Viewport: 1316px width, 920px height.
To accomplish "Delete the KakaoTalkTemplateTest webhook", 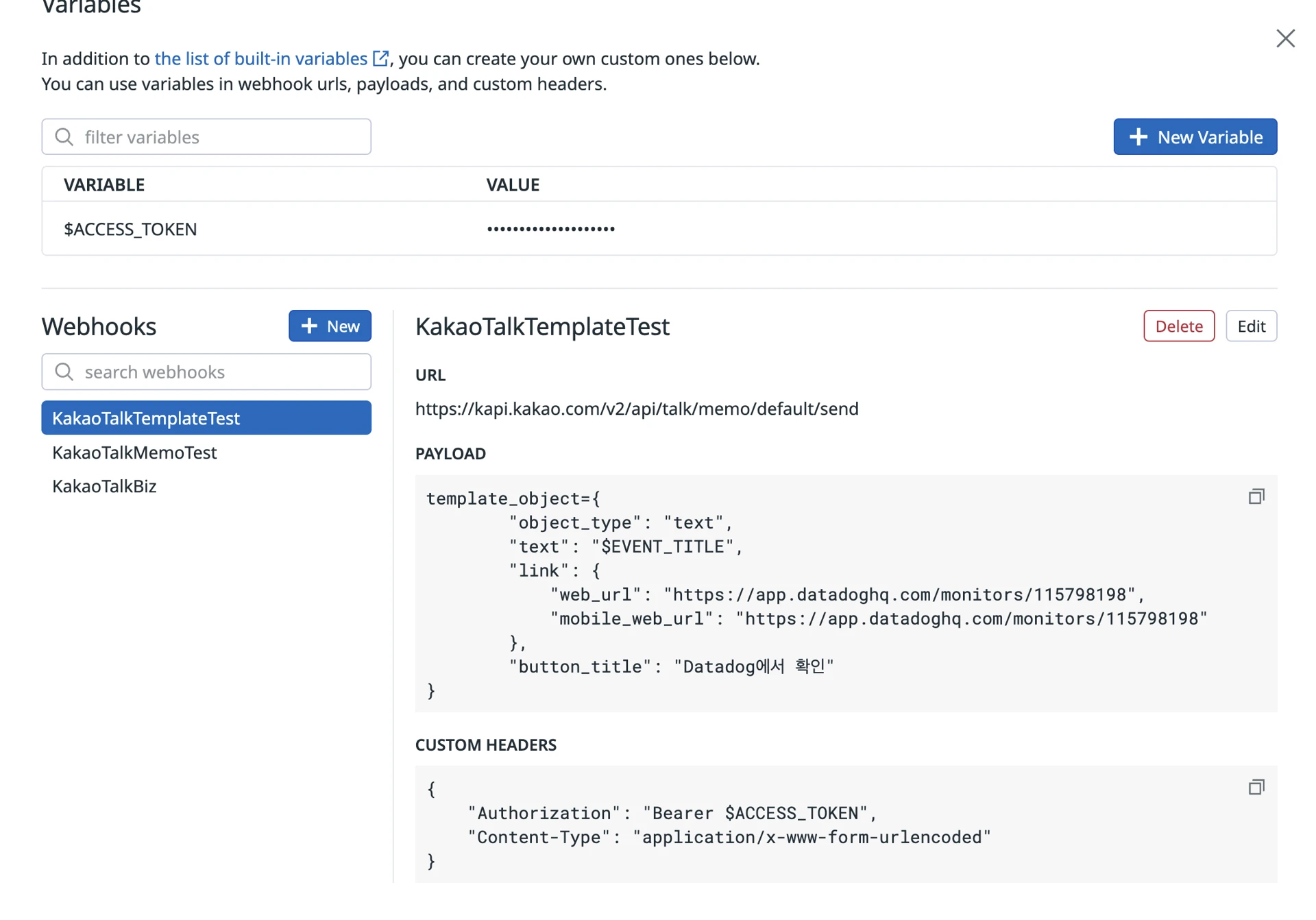I will point(1179,326).
